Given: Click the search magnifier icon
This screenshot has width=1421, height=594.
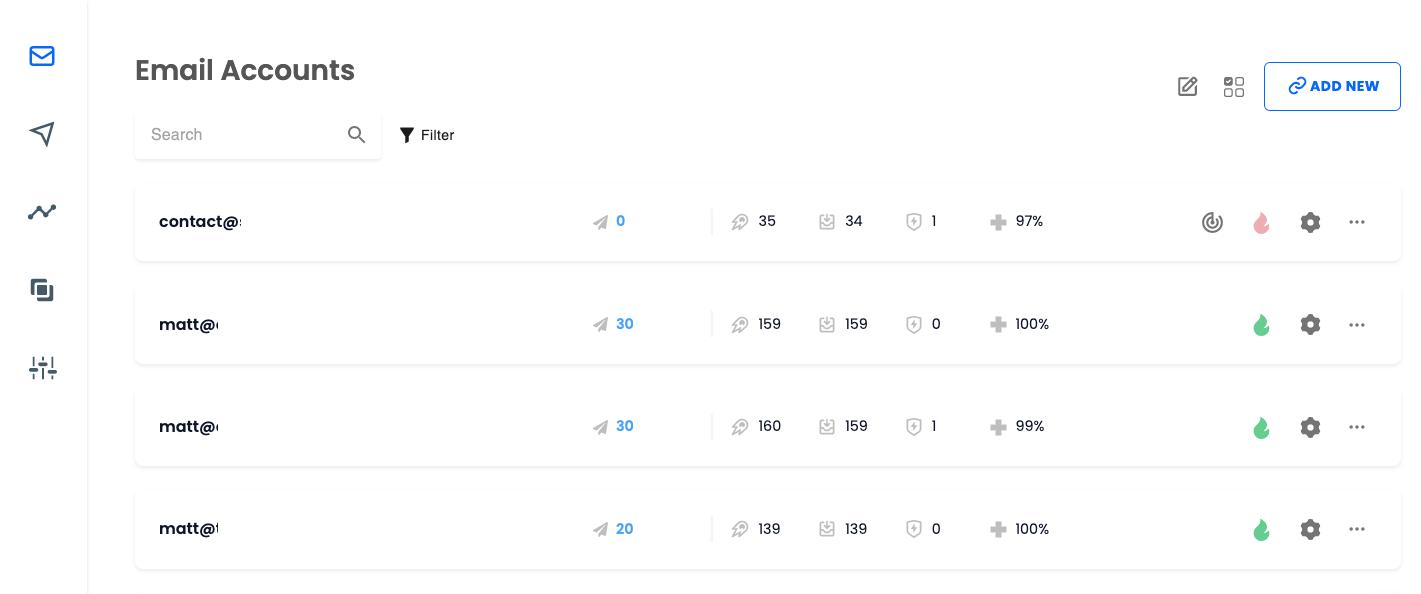Looking at the screenshot, I should 357,135.
